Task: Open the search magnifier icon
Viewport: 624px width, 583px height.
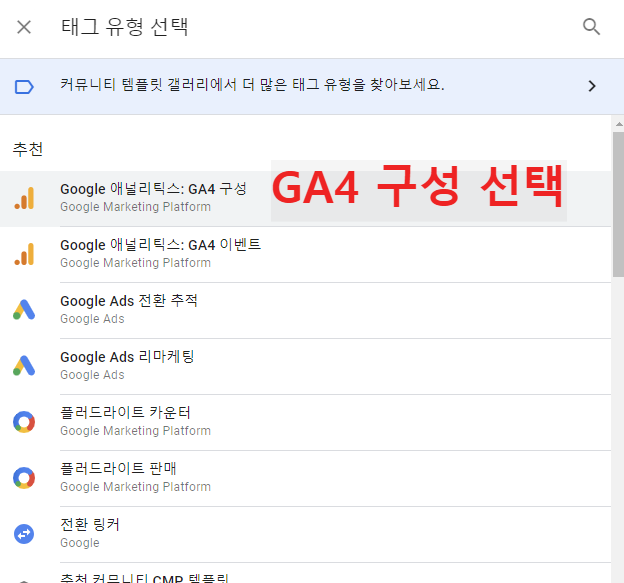Action: click(x=591, y=27)
